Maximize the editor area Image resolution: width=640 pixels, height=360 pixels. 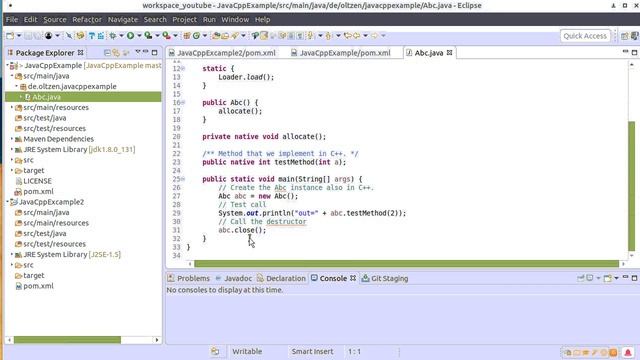[634, 52]
